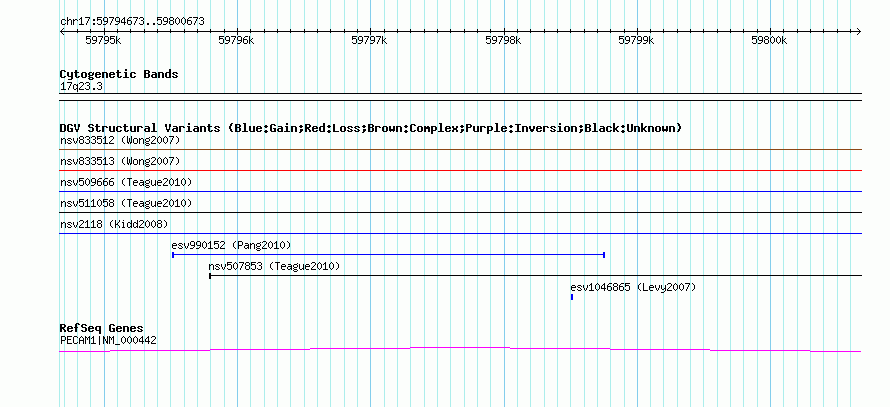Open variant nsv507853 (Teague2010) label
Viewport: 890px width, 407px height.
pos(274,266)
